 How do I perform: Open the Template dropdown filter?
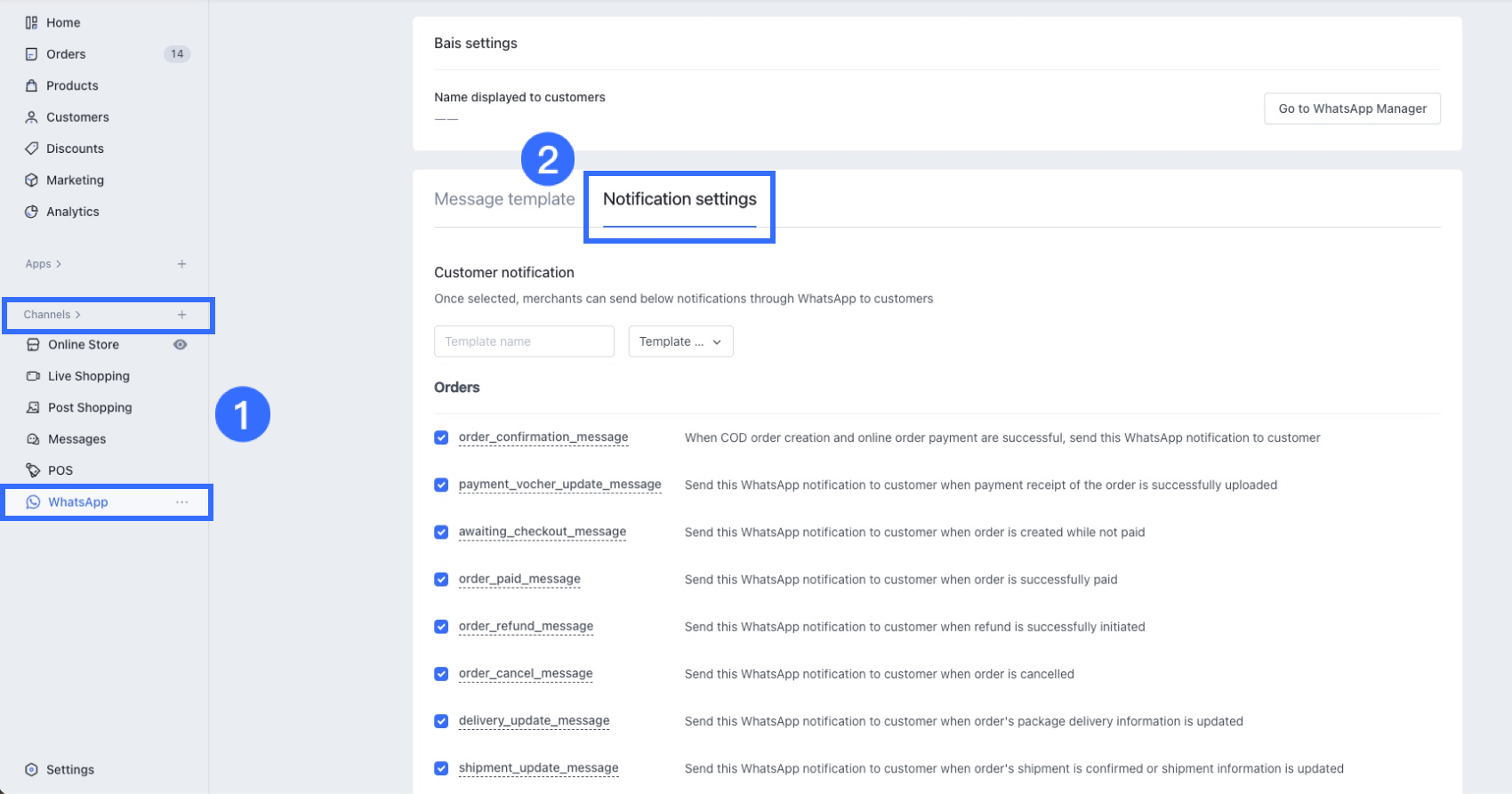coord(680,341)
